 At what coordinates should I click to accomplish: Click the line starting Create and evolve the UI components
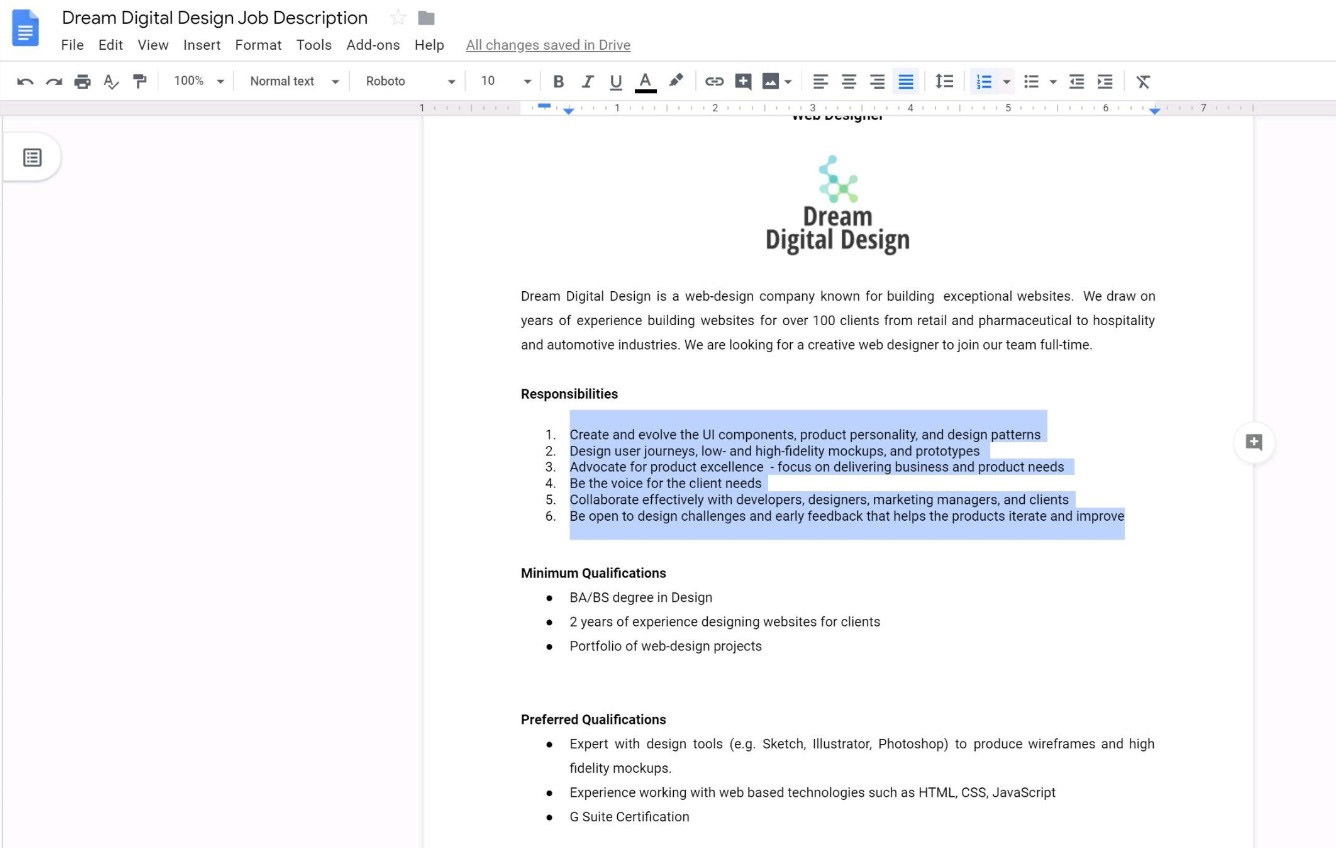tap(805, 435)
